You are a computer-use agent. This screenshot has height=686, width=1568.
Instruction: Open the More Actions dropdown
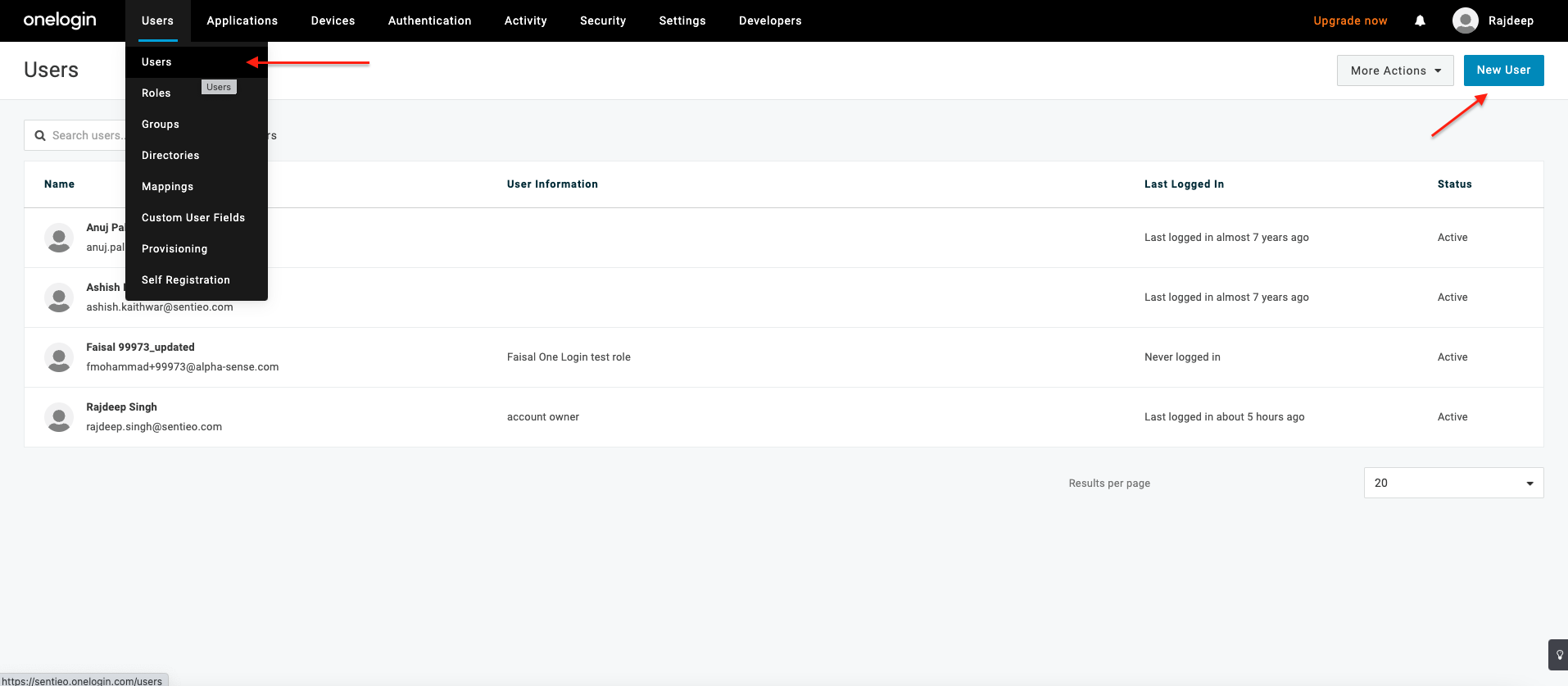(x=1394, y=70)
